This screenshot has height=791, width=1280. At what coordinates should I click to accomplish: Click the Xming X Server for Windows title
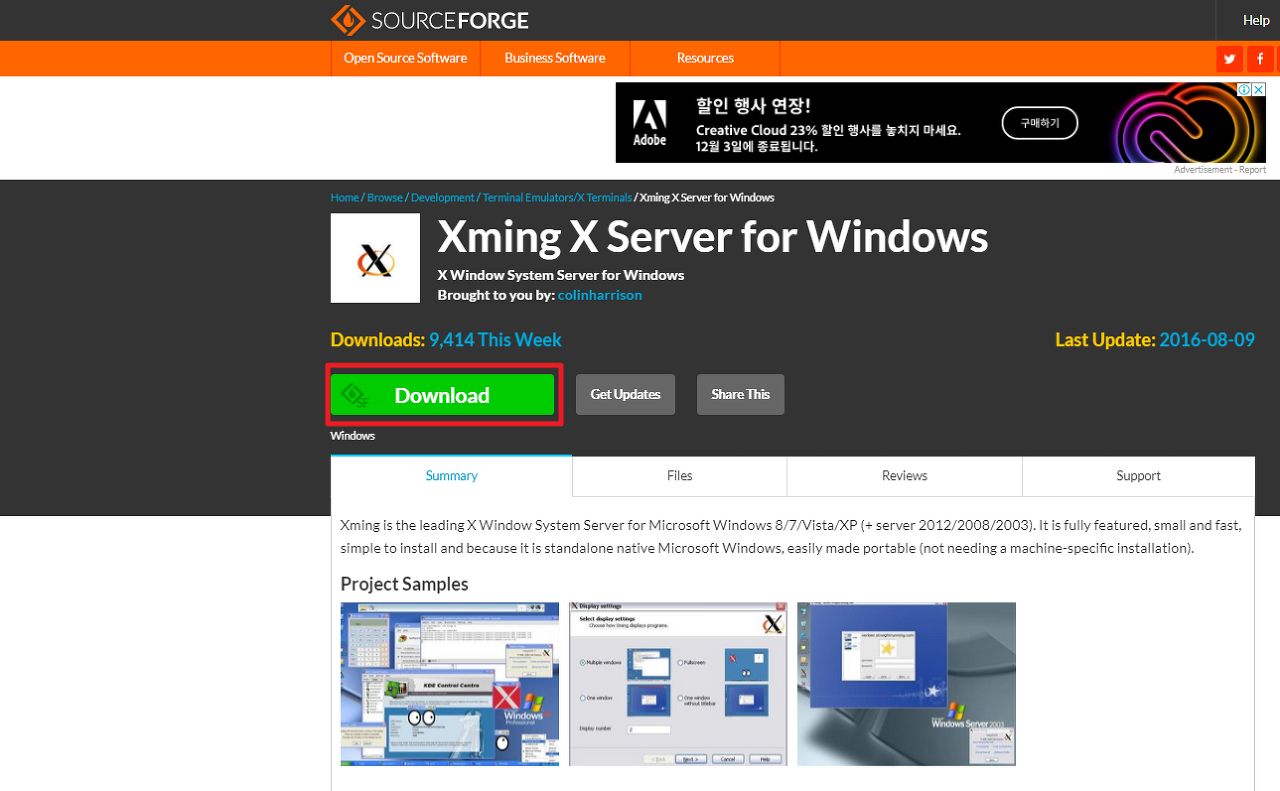[x=713, y=237]
